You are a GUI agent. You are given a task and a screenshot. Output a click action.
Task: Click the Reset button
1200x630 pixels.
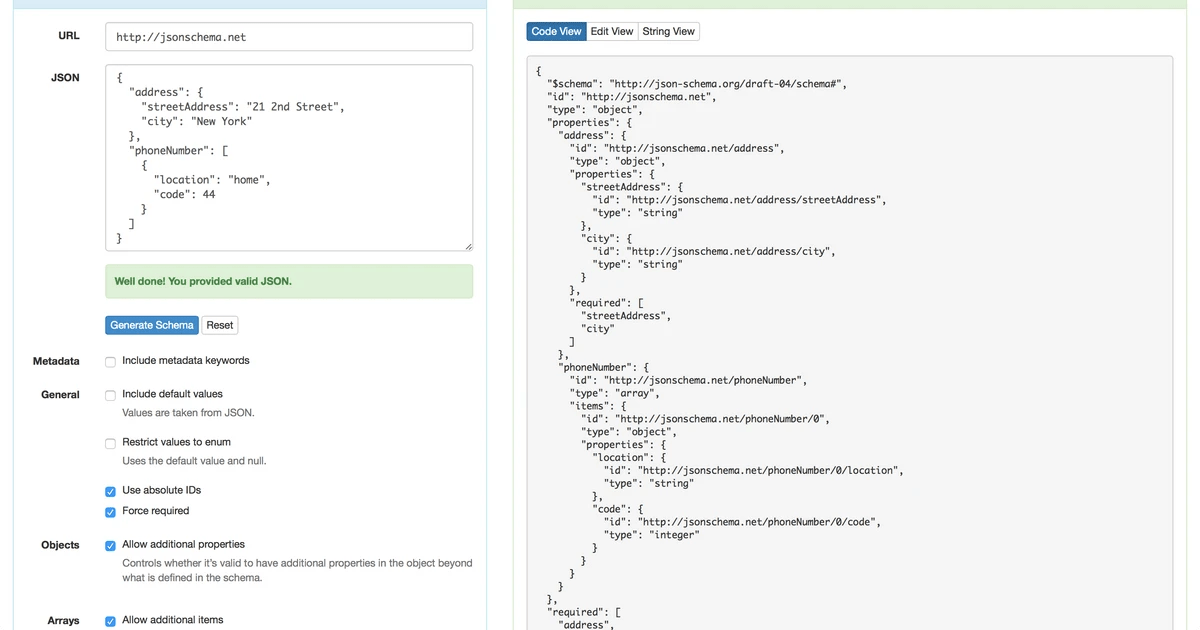tap(219, 325)
